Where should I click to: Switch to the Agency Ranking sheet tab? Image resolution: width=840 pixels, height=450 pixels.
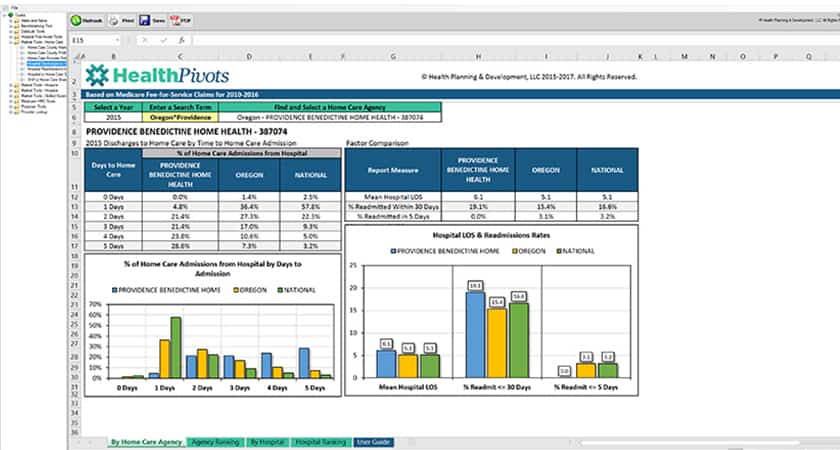[x=215, y=442]
